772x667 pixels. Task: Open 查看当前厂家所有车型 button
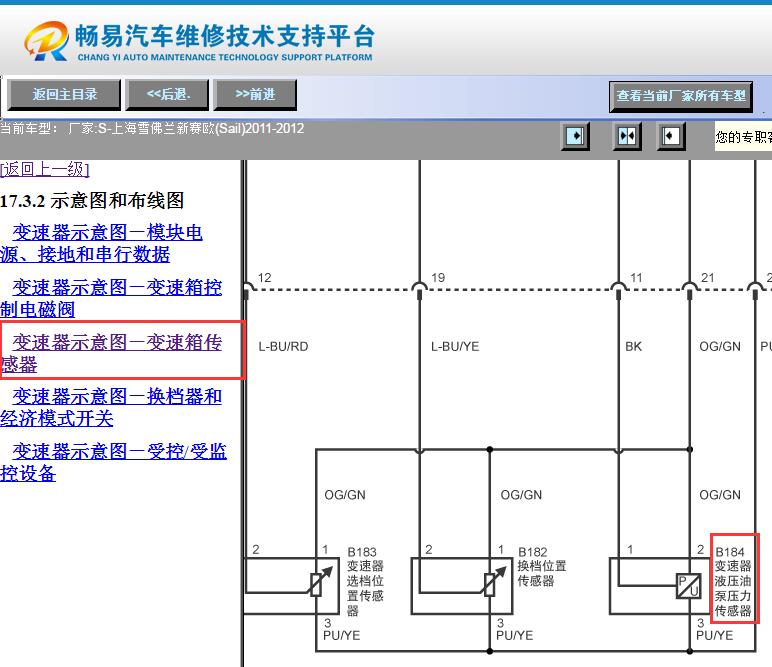pos(681,96)
